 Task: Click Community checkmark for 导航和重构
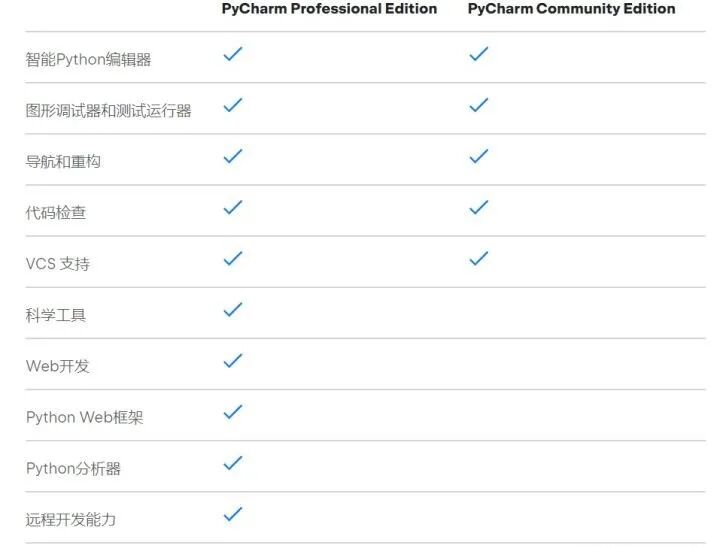[478, 156]
